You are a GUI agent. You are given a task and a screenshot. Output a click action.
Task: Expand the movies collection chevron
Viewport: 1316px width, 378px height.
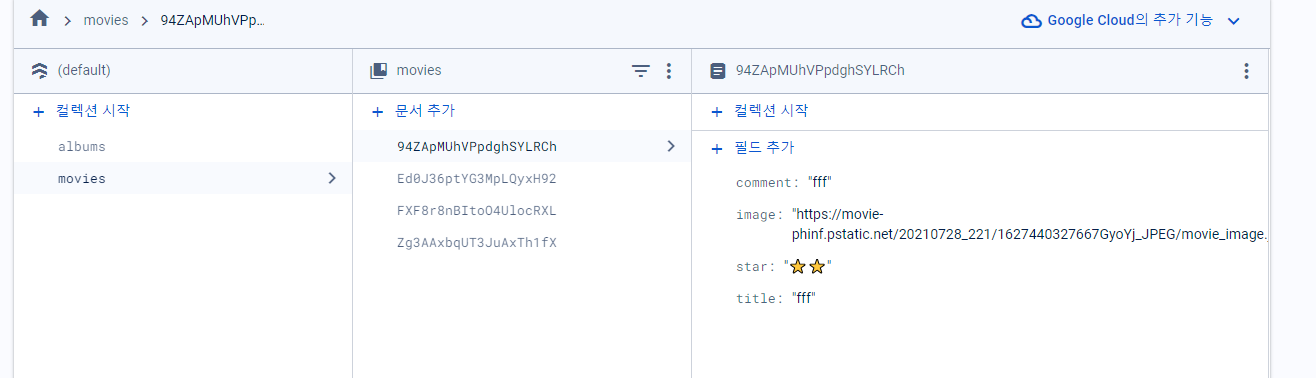[x=332, y=178]
